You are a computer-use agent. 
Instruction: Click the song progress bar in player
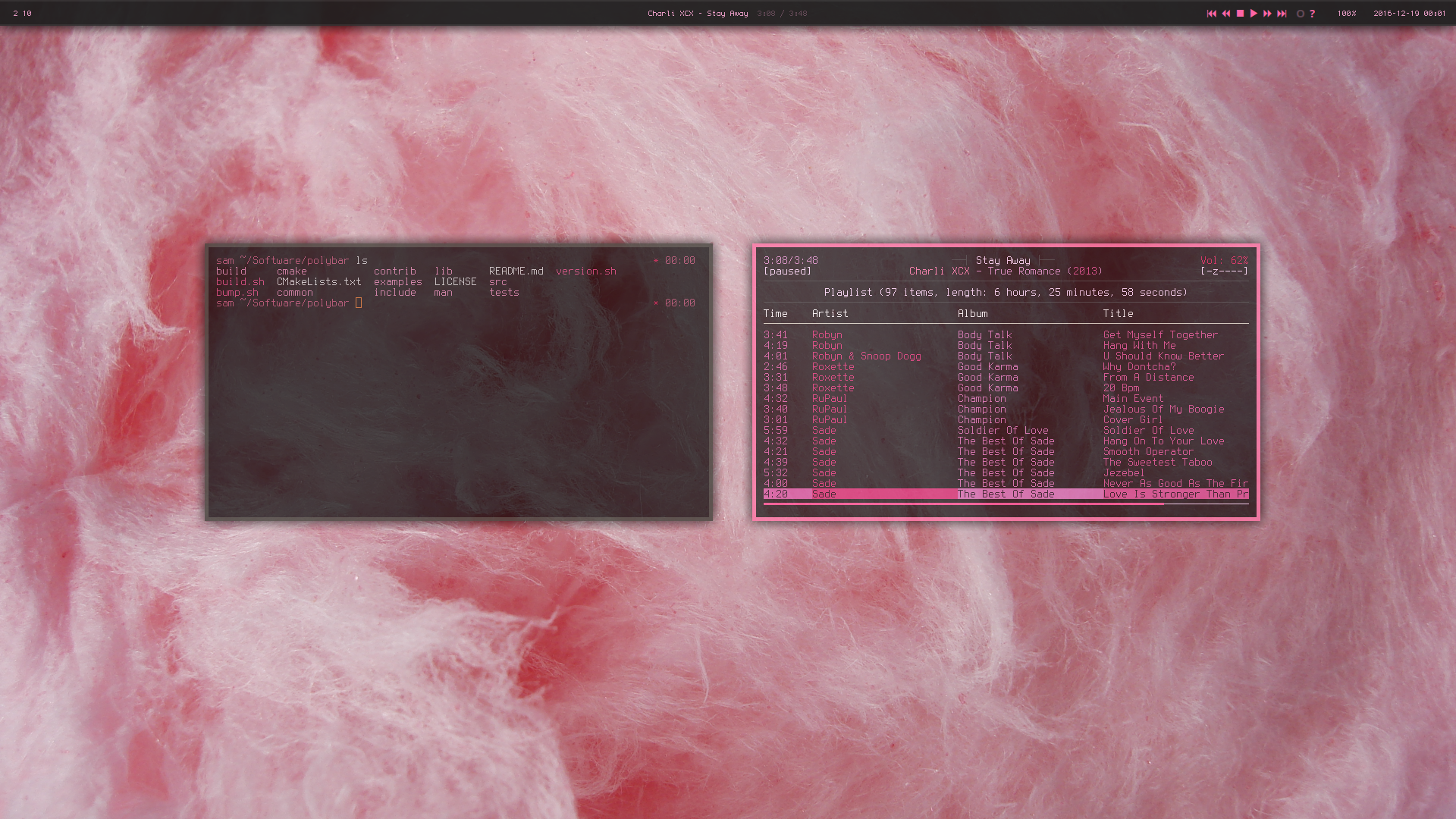tap(1005, 504)
